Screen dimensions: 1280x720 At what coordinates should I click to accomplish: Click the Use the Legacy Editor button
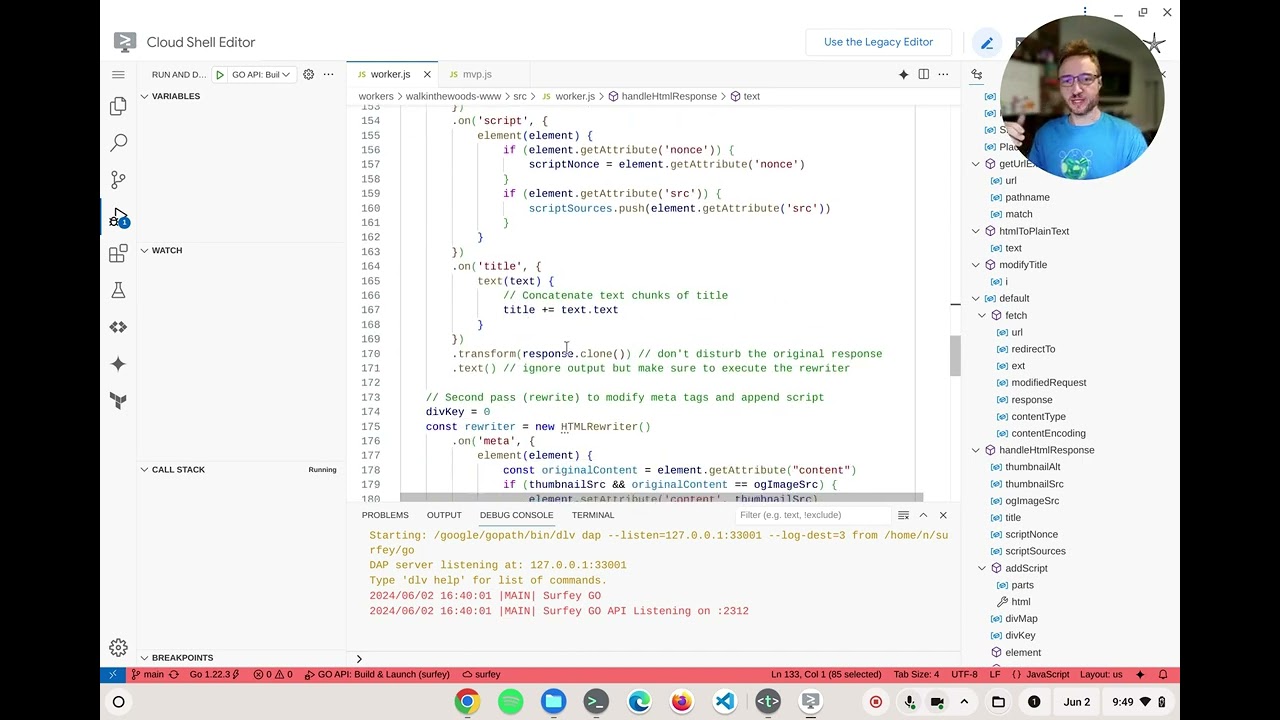[x=878, y=42]
